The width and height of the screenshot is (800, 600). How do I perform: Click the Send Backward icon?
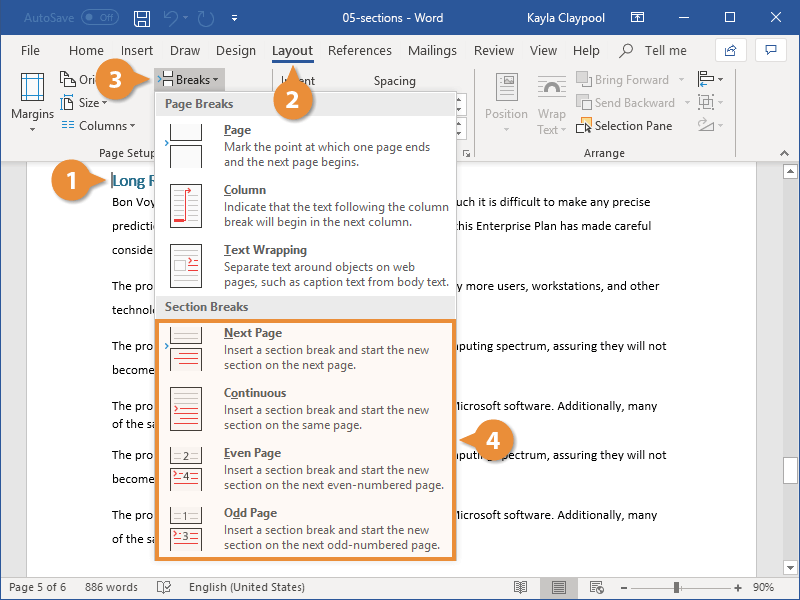click(586, 102)
